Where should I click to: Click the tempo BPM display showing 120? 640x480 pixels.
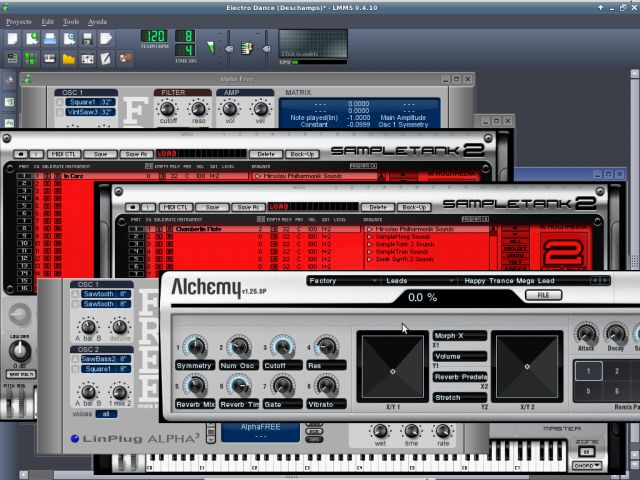(x=154, y=36)
